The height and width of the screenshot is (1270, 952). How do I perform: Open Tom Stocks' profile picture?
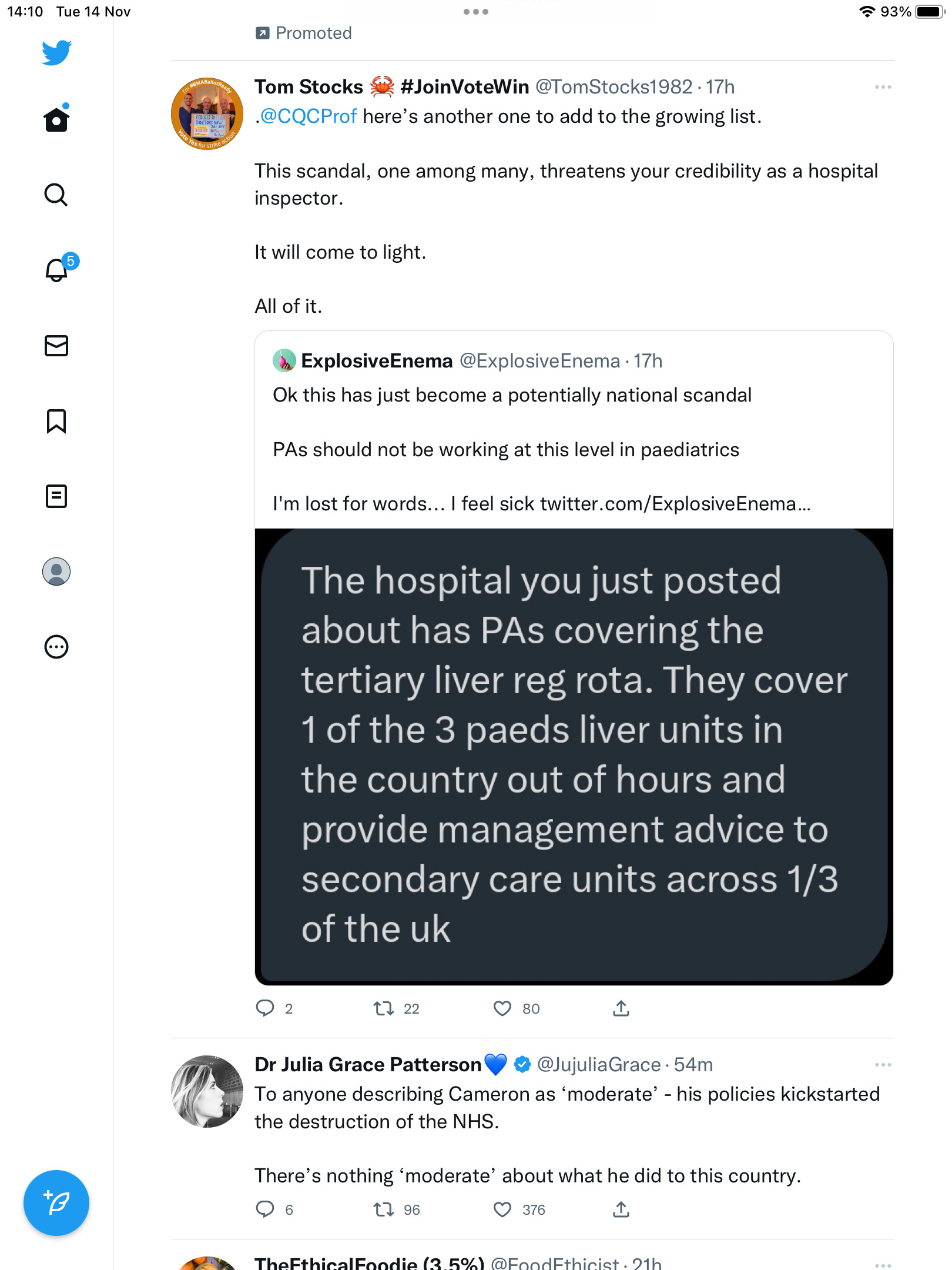[x=207, y=114]
